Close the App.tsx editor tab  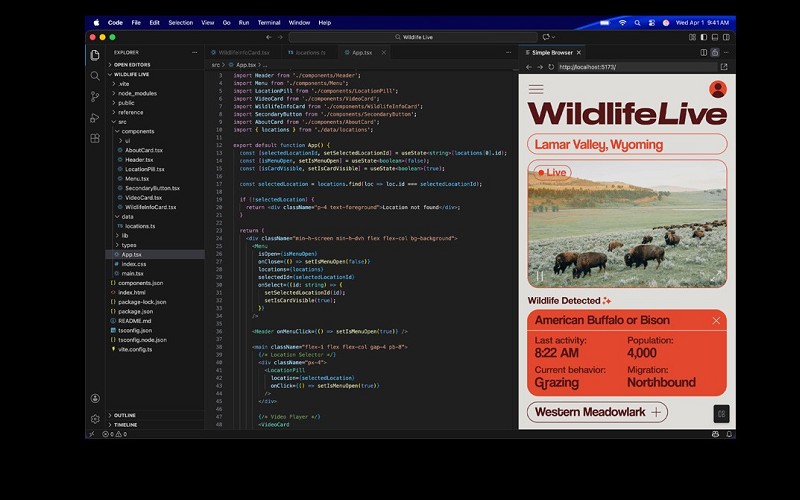pos(384,53)
